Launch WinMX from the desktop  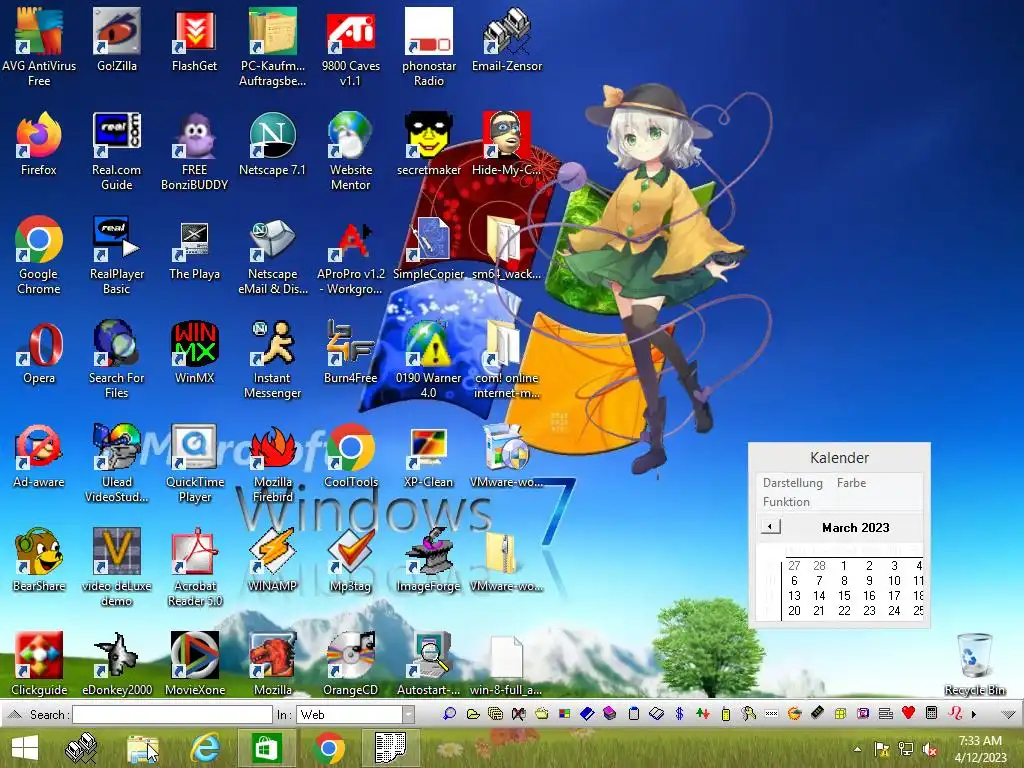point(194,353)
